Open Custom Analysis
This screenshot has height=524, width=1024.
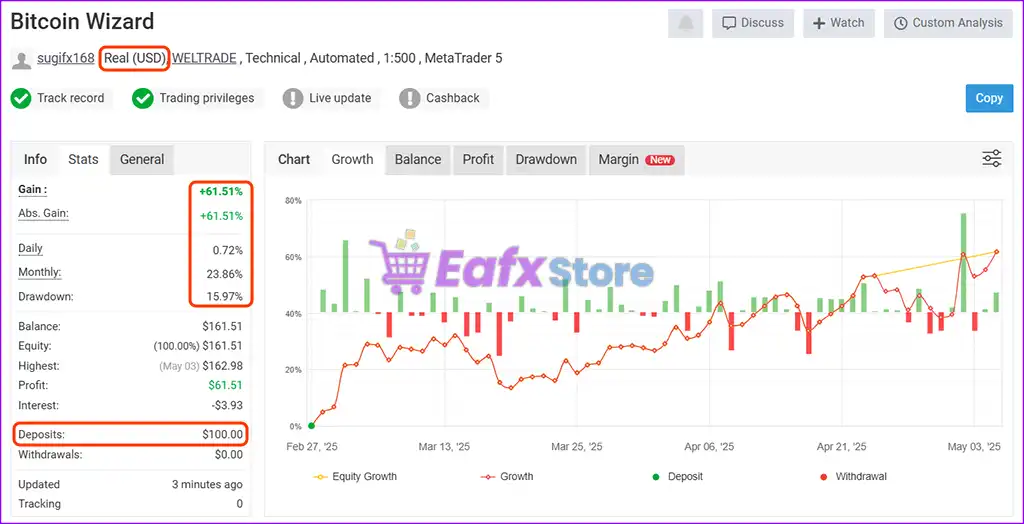pos(948,24)
